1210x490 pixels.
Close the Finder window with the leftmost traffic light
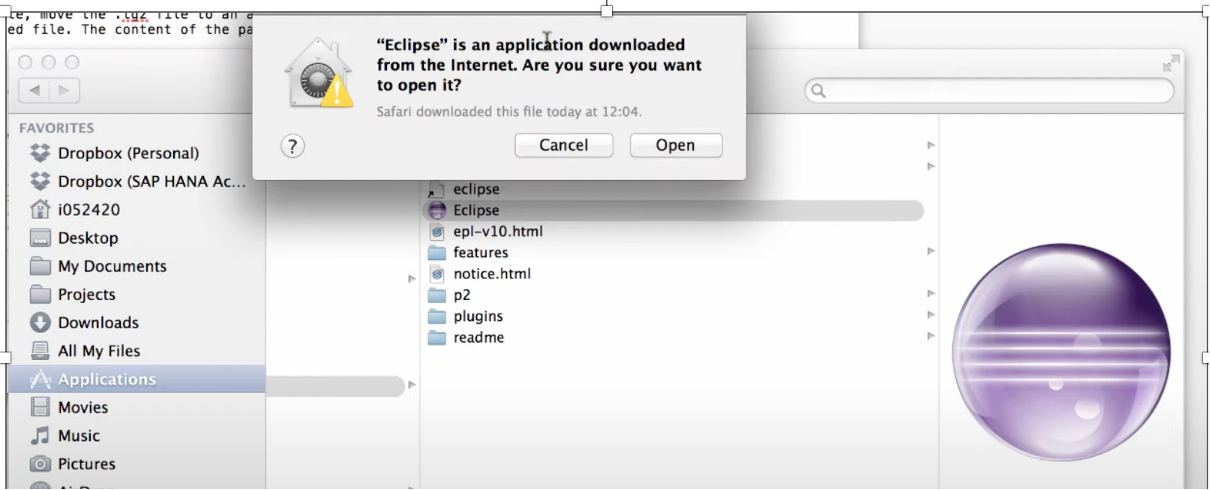pos(26,62)
